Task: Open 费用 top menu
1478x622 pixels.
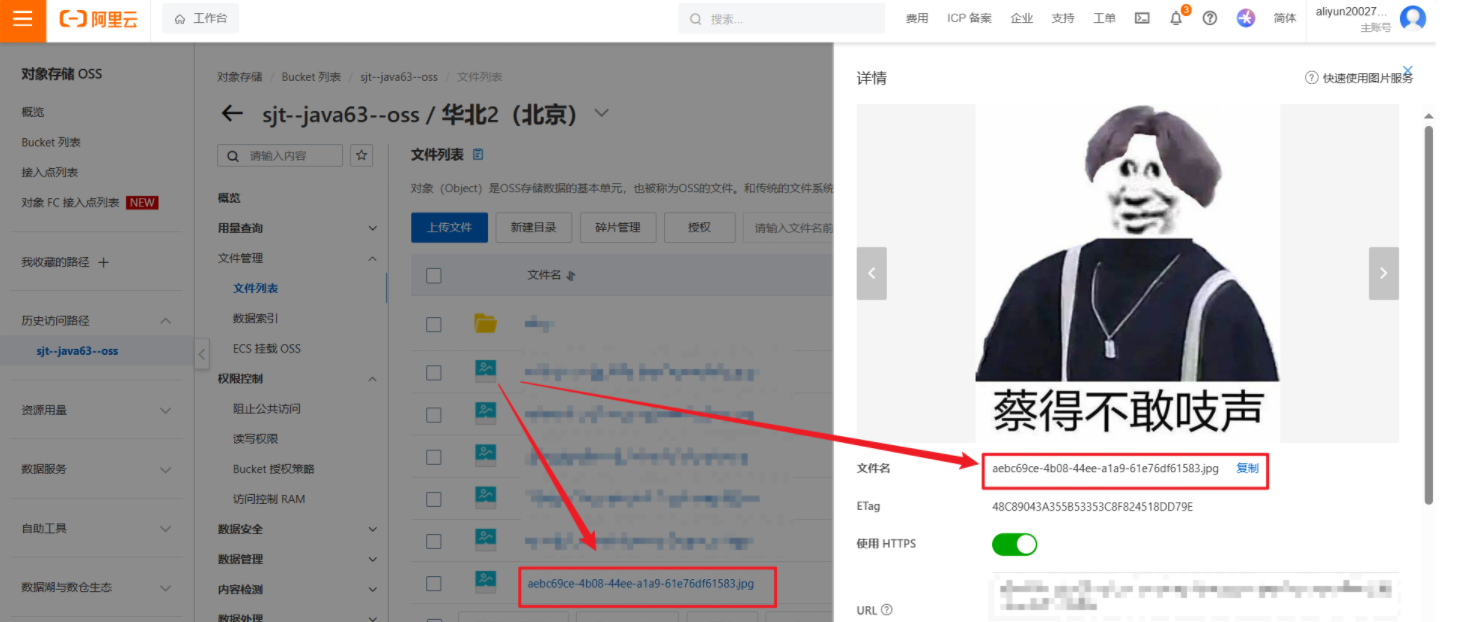Action: tap(917, 19)
